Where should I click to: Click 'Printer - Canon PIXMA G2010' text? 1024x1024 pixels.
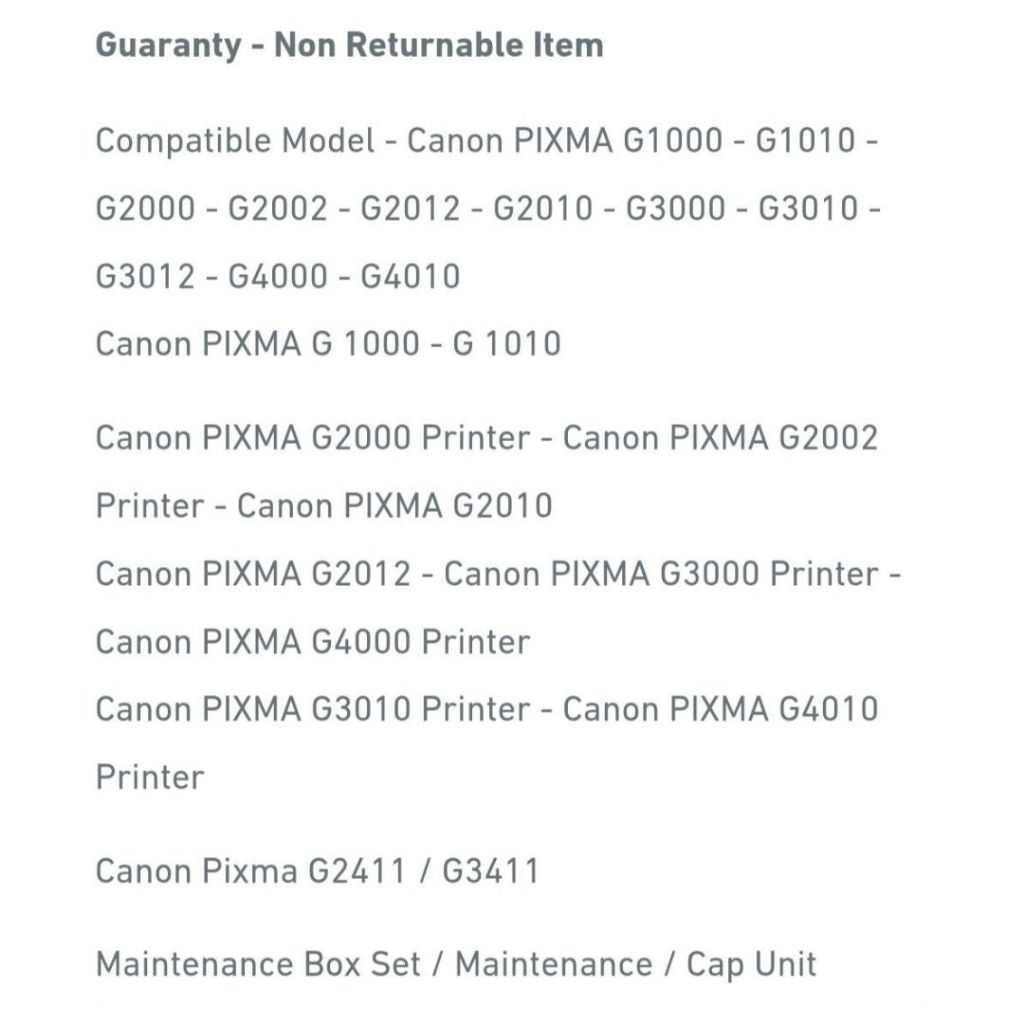coord(324,505)
